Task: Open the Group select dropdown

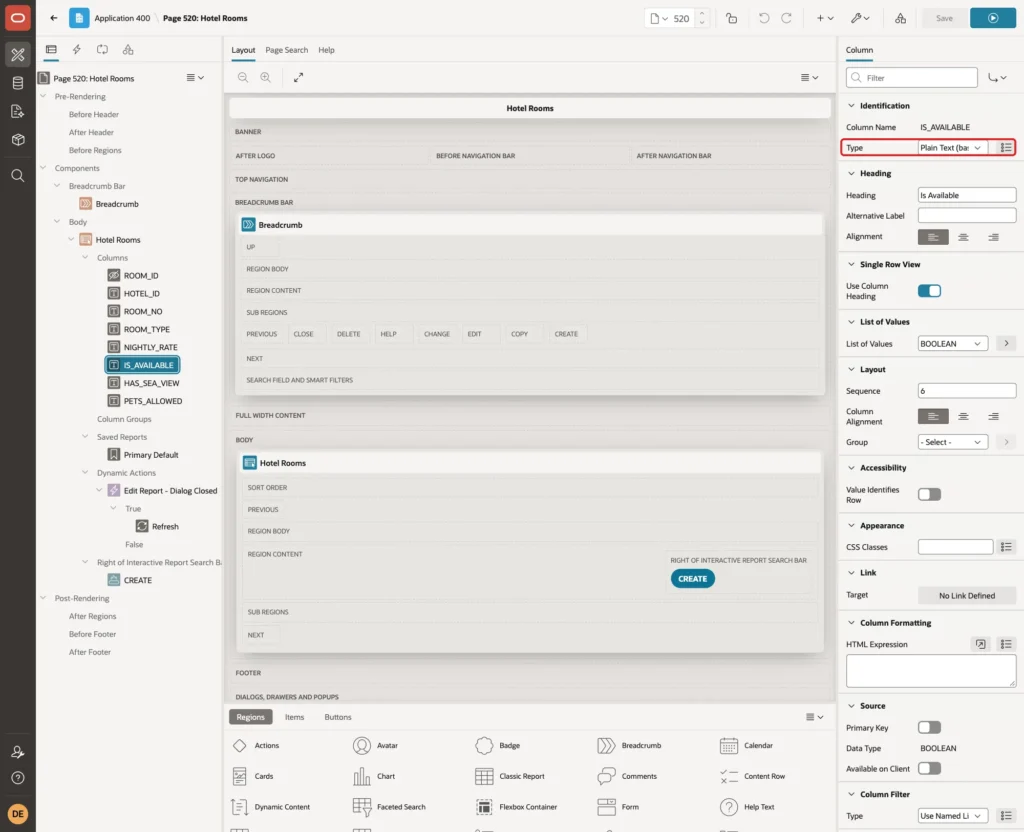Action: coord(952,442)
